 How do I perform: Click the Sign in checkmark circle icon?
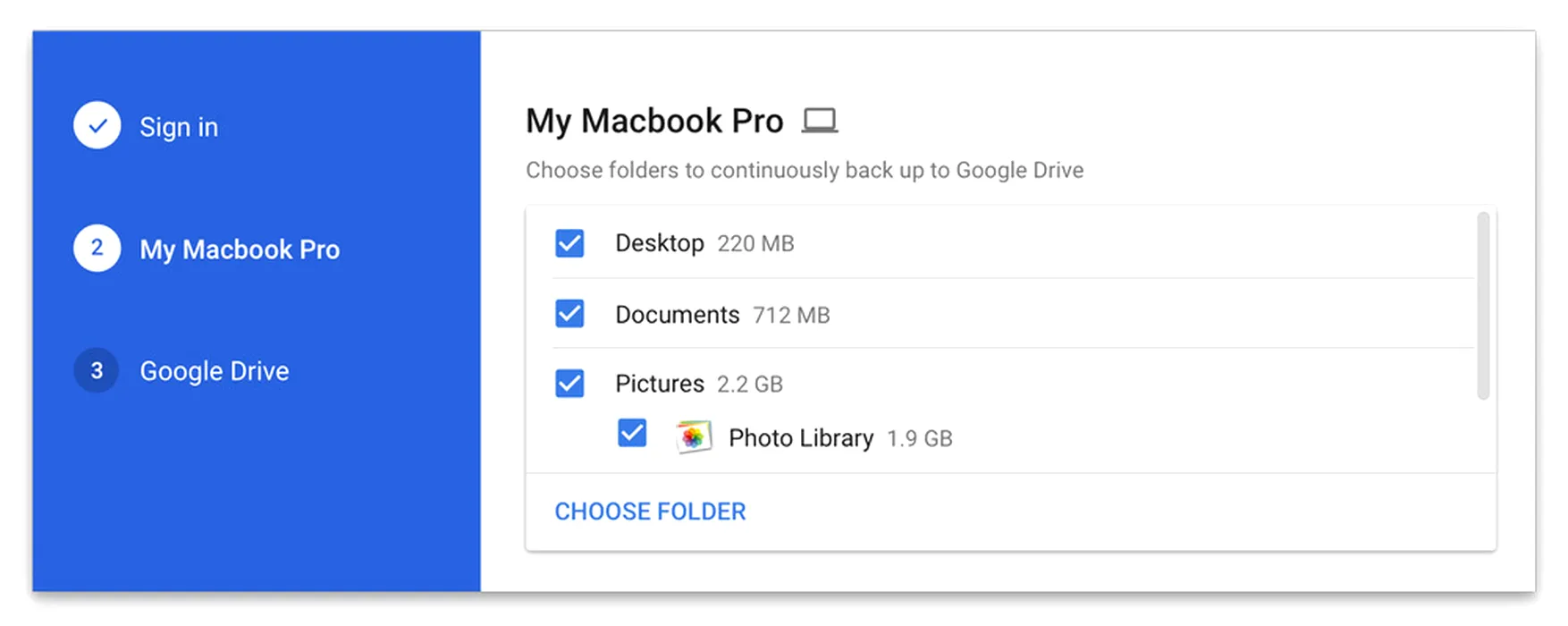point(97,125)
